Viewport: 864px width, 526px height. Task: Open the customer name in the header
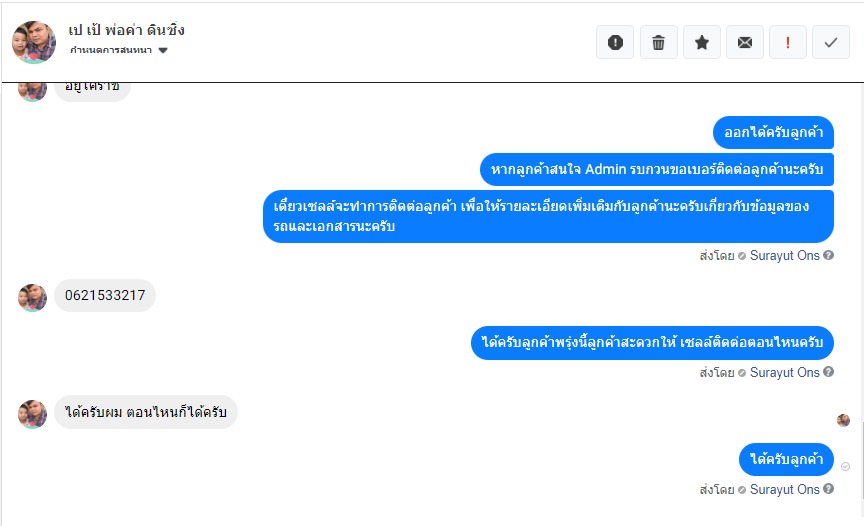point(127,30)
